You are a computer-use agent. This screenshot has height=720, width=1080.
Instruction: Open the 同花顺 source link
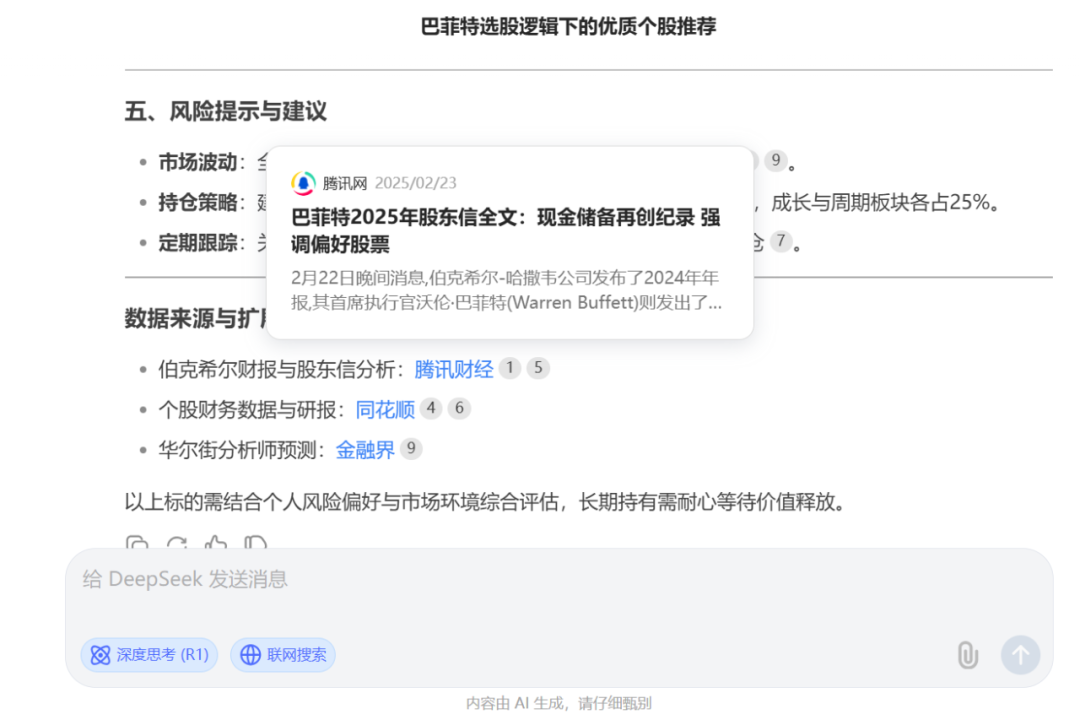point(385,409)
